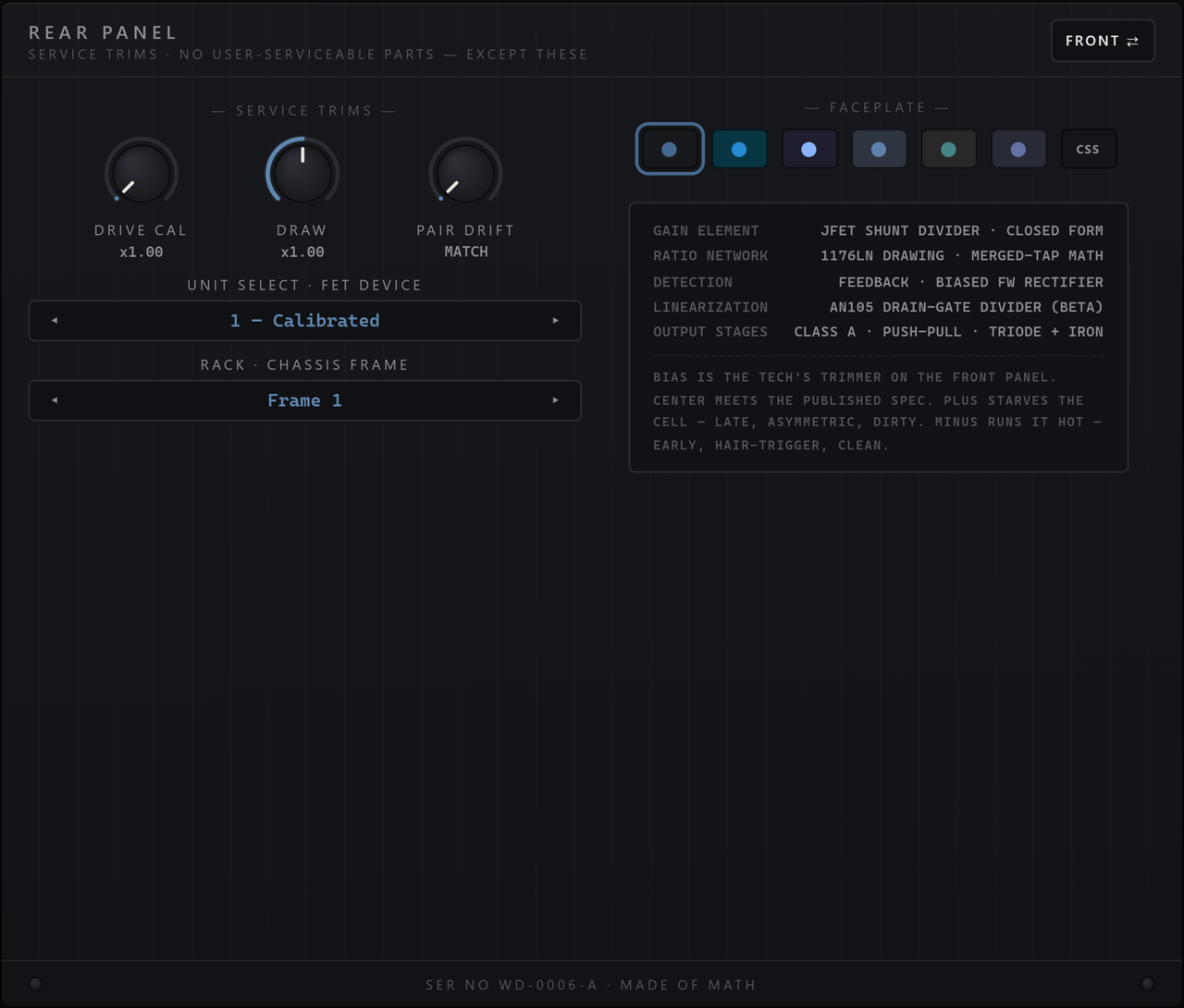This screenshot has height=1008, width=1184.
Task: Click 'JFET SHUNT DIVIDER · CLOSED FORM' value
Action: pos(962,230)
